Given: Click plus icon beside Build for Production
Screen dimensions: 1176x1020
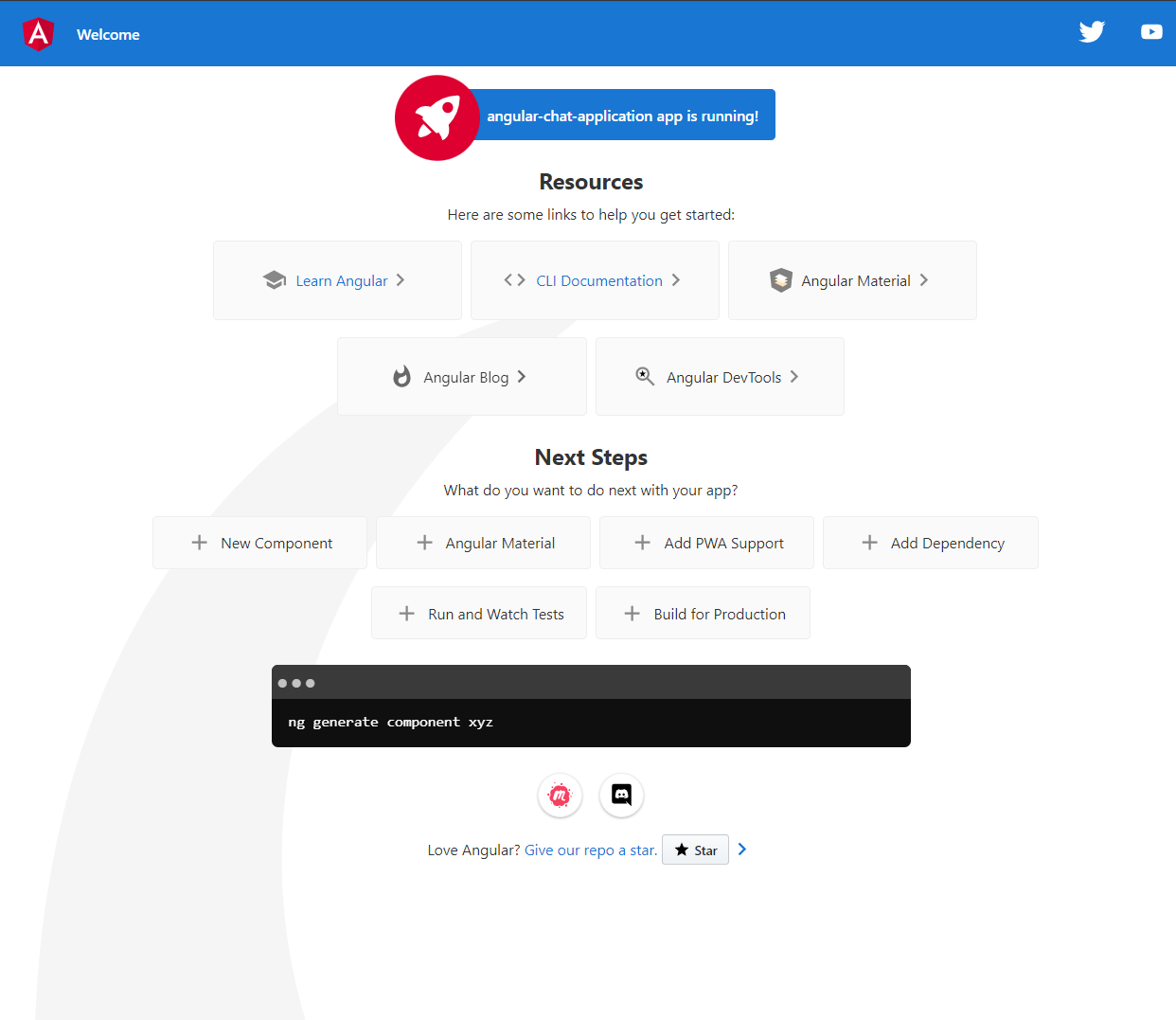Looking at the screenshot, I should 632,614.
